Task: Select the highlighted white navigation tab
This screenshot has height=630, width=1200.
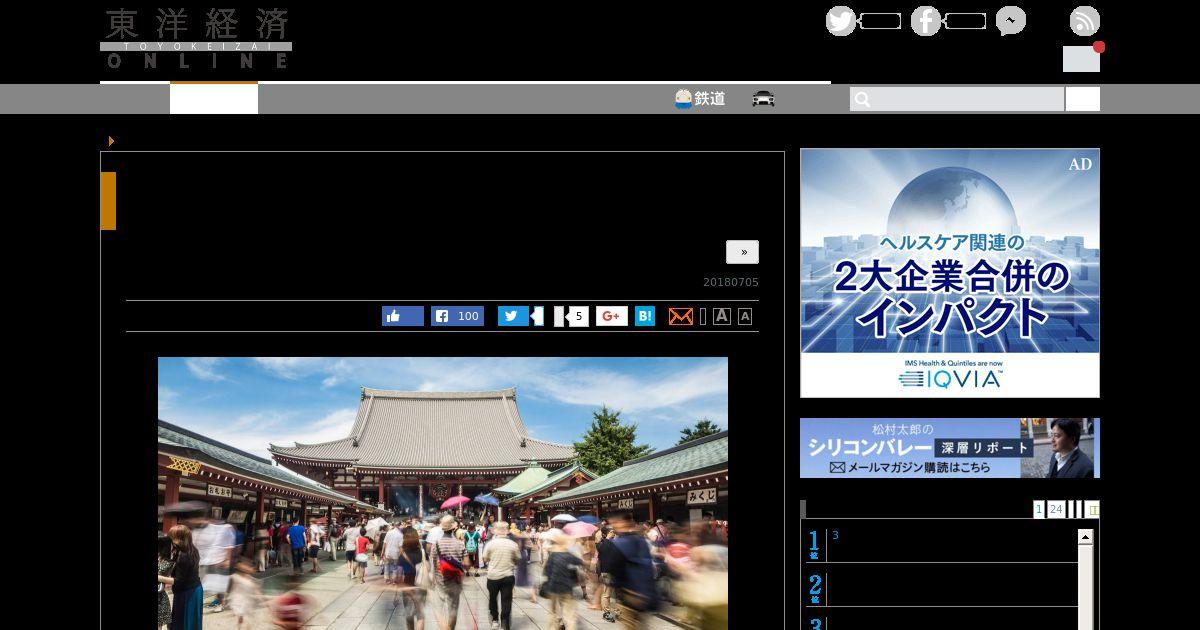Action: (214, 99)
